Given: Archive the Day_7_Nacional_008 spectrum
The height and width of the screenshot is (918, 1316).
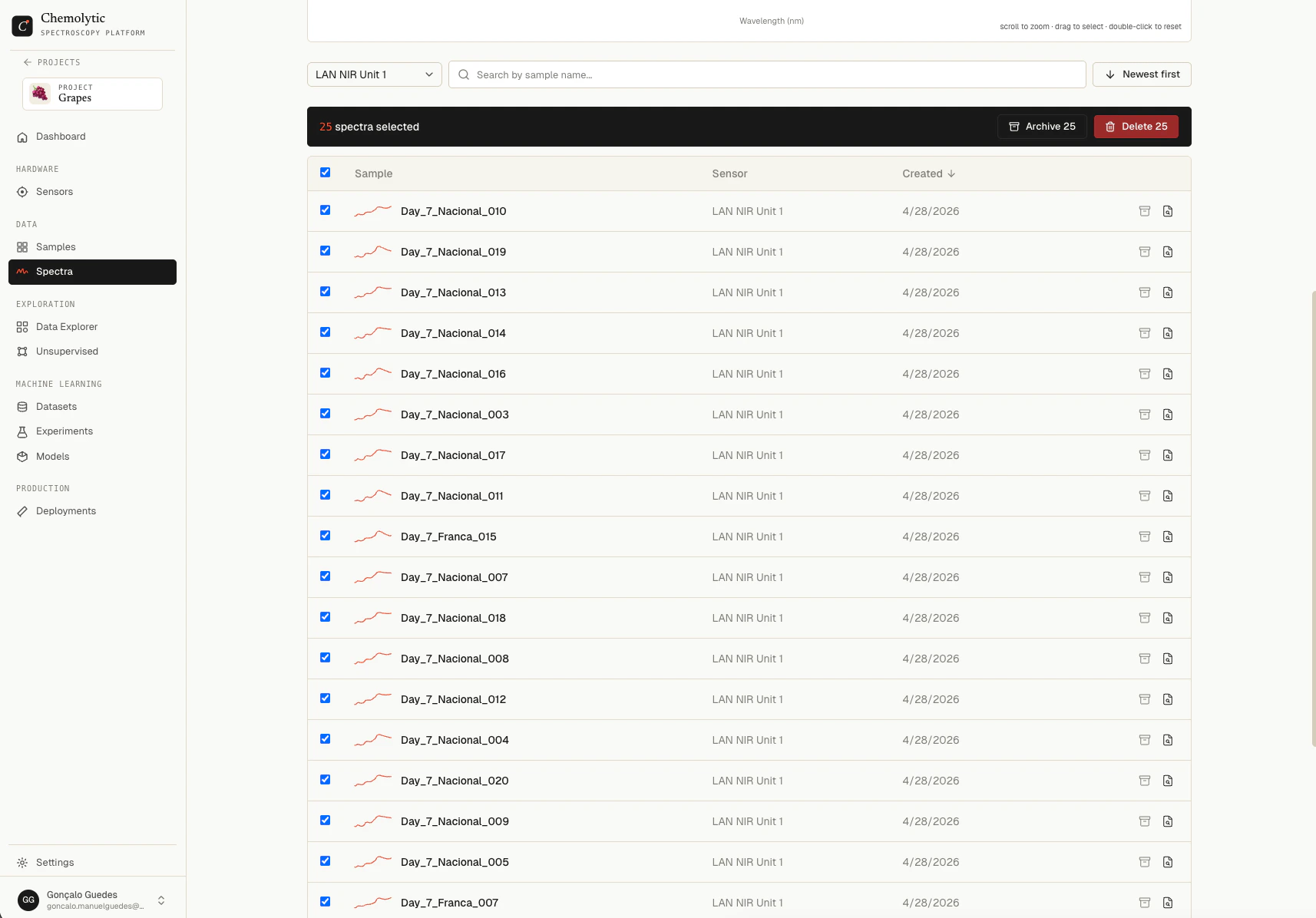Looking at the screenshot, I should tap(1144, 659).
